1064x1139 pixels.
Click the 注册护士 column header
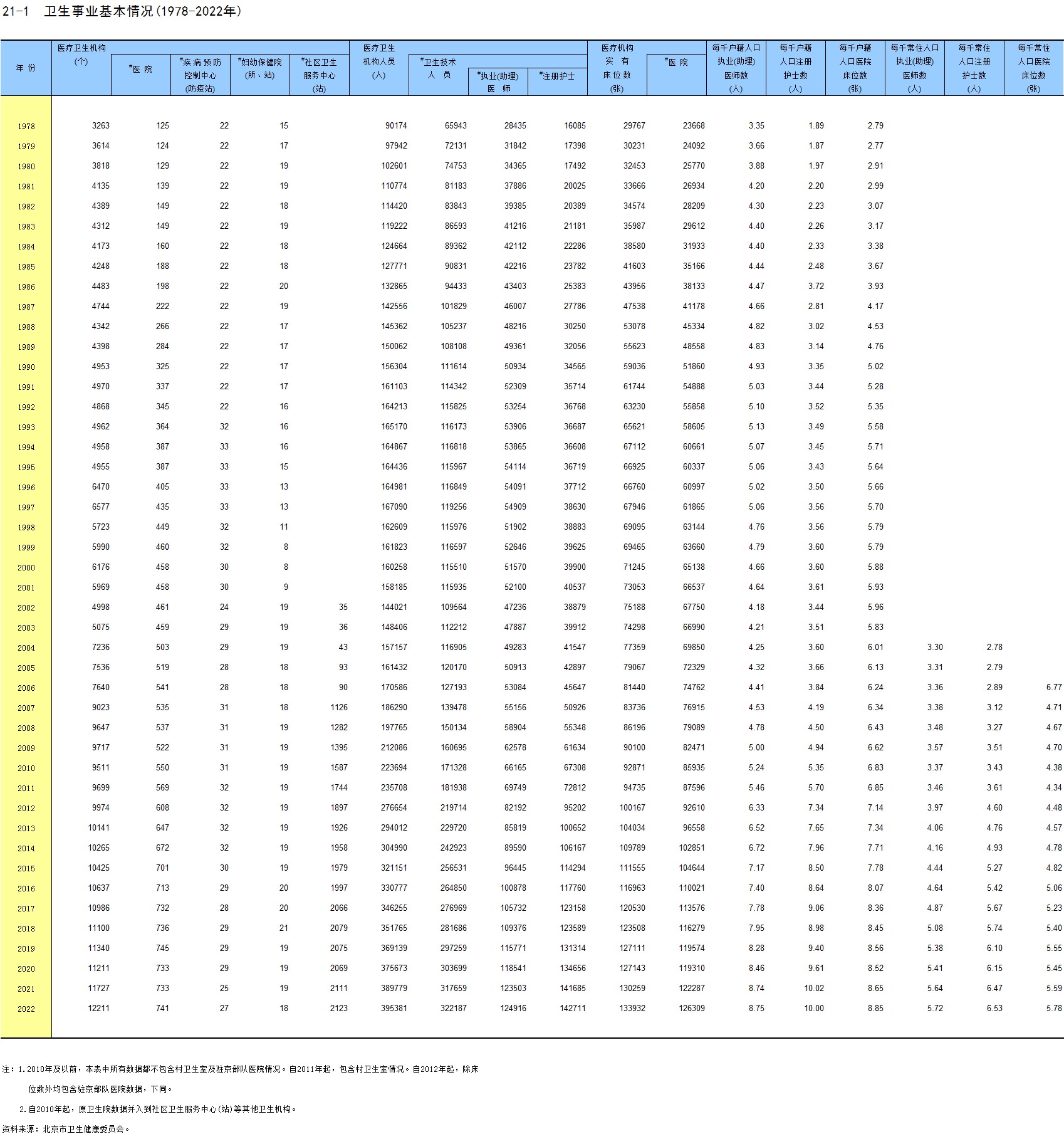click(x=558, y=76)
